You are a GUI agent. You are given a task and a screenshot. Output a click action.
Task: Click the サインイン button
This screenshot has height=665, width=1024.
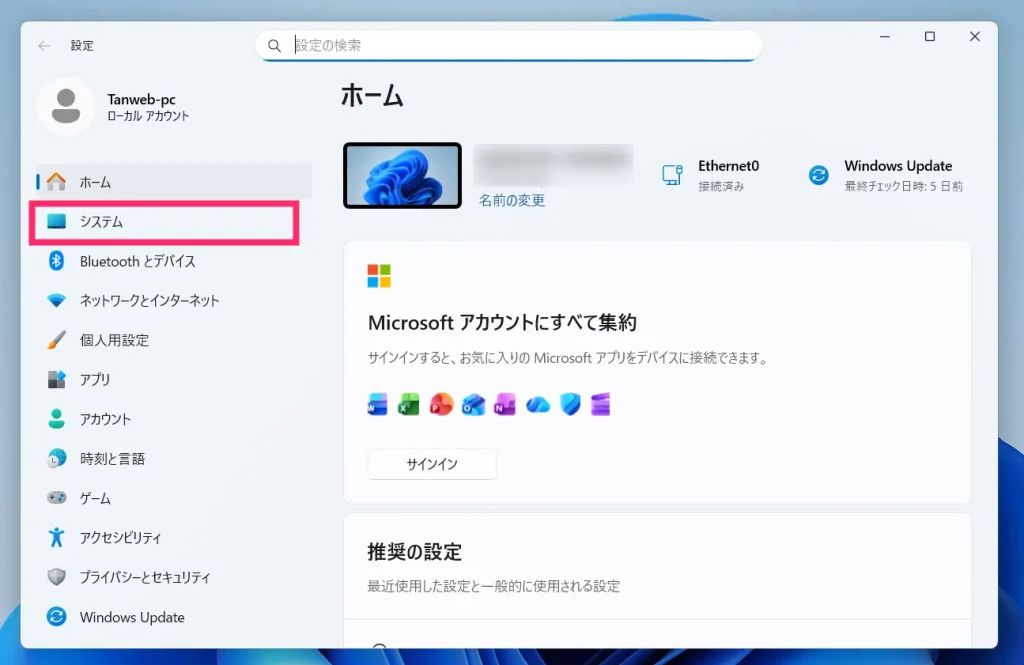tap(432, 464)
